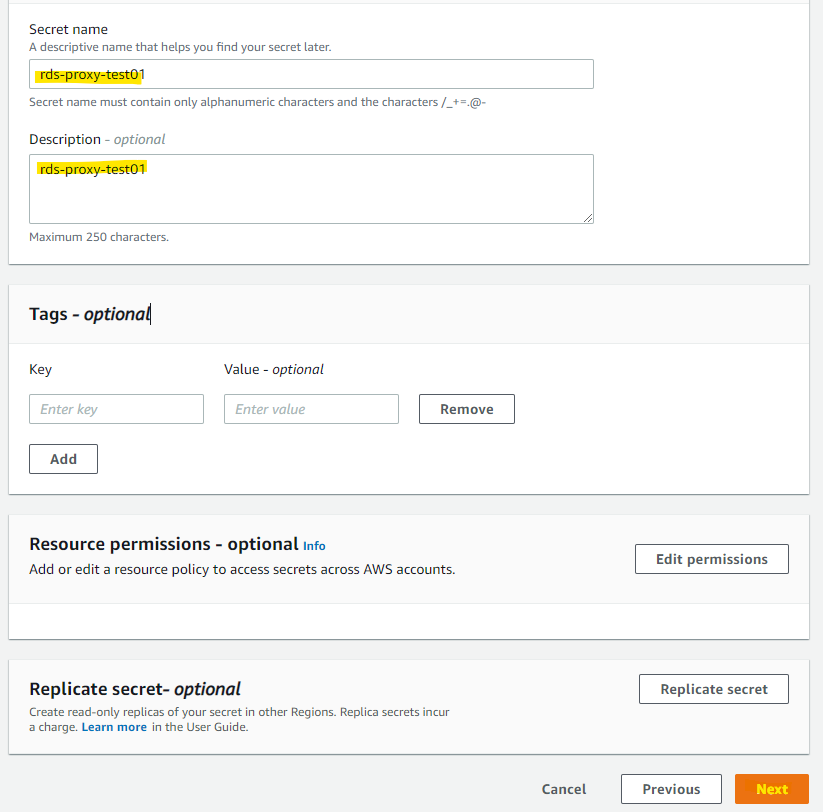
Task: Click the Secret name label
Action: (x=69, y=30)
